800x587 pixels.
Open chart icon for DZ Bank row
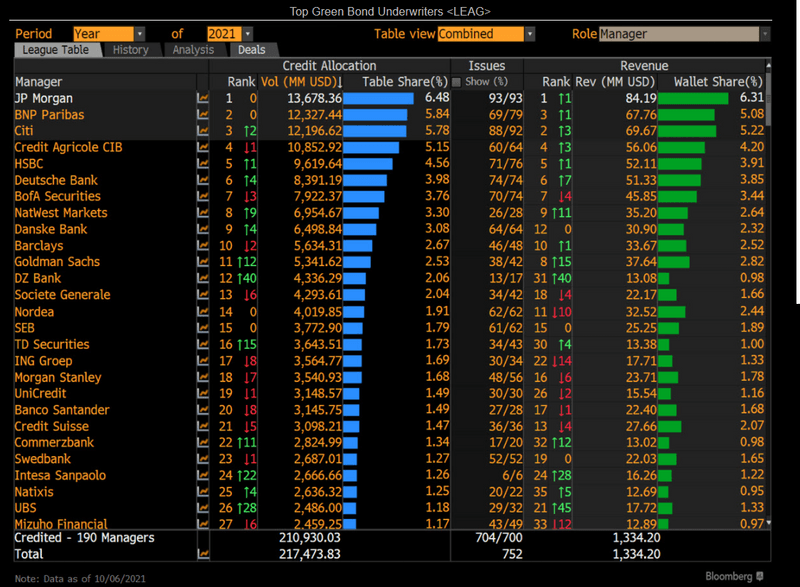point(203,278)
